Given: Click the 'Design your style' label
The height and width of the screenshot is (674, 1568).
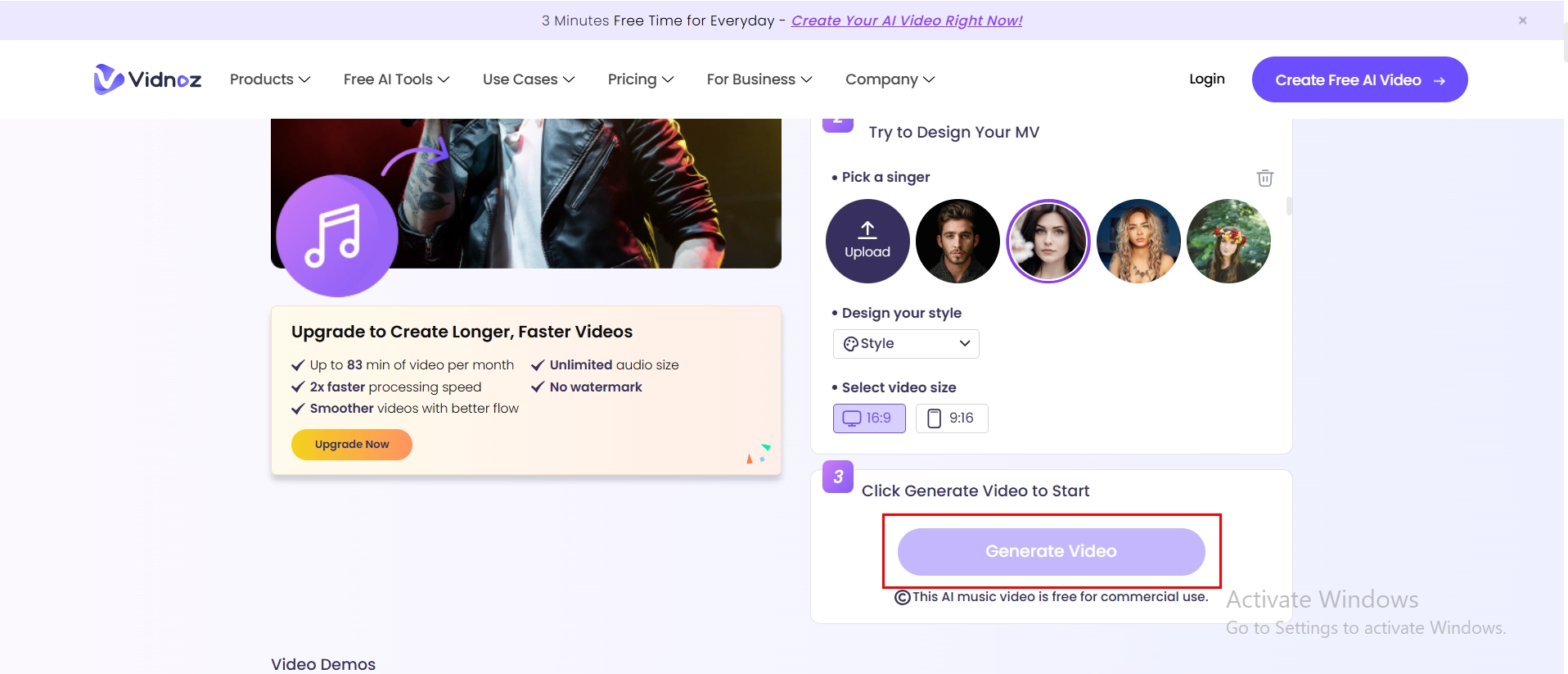Looking at the screenshot, I should [x=901, y=313].
